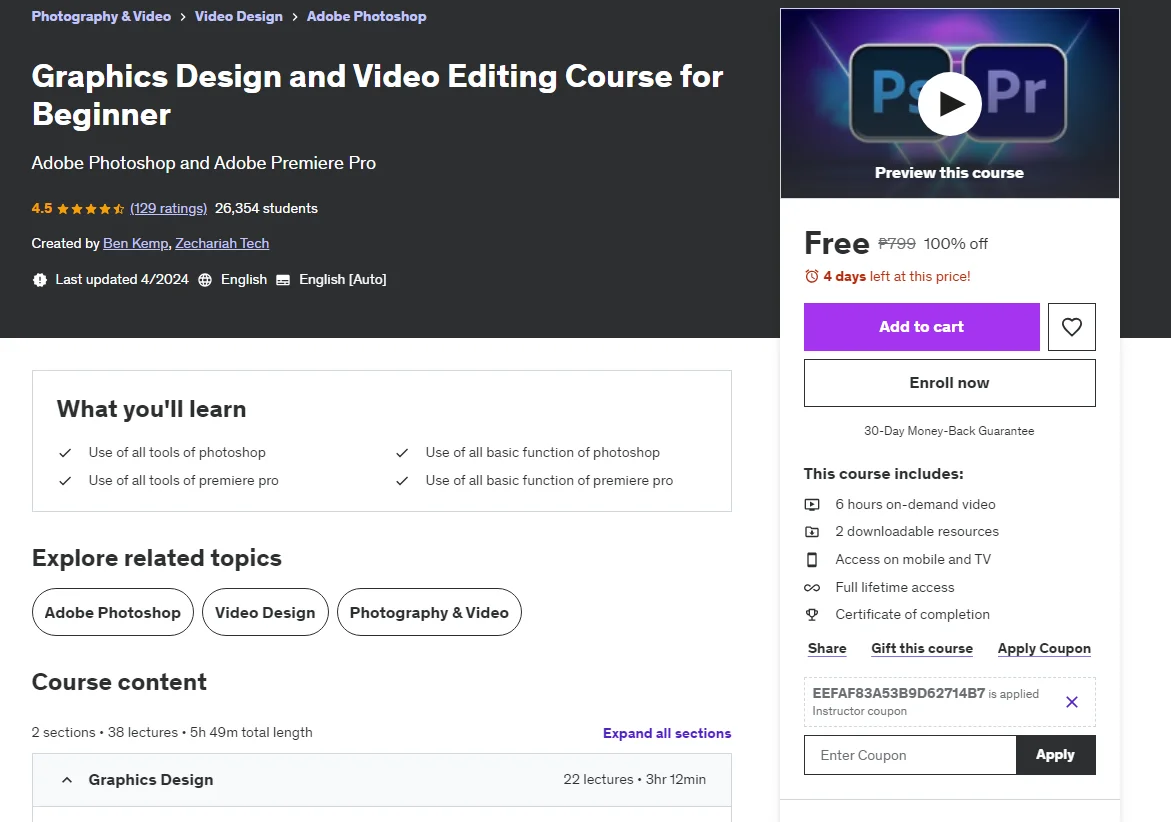This screenshot has width=1171, height=822.
Task: Select the Adobe Photoshop topic chip
Action: (113, 612)
